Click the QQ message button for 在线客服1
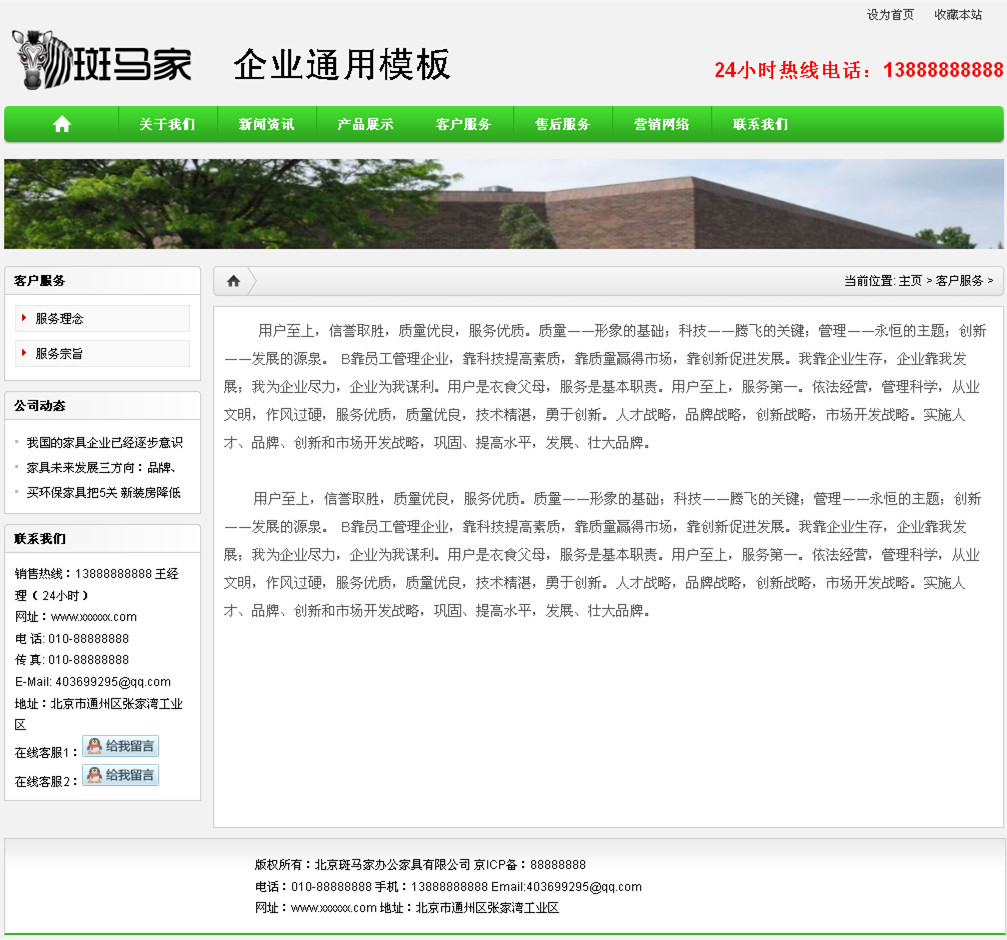1007x940 pixels. point(121,746)
